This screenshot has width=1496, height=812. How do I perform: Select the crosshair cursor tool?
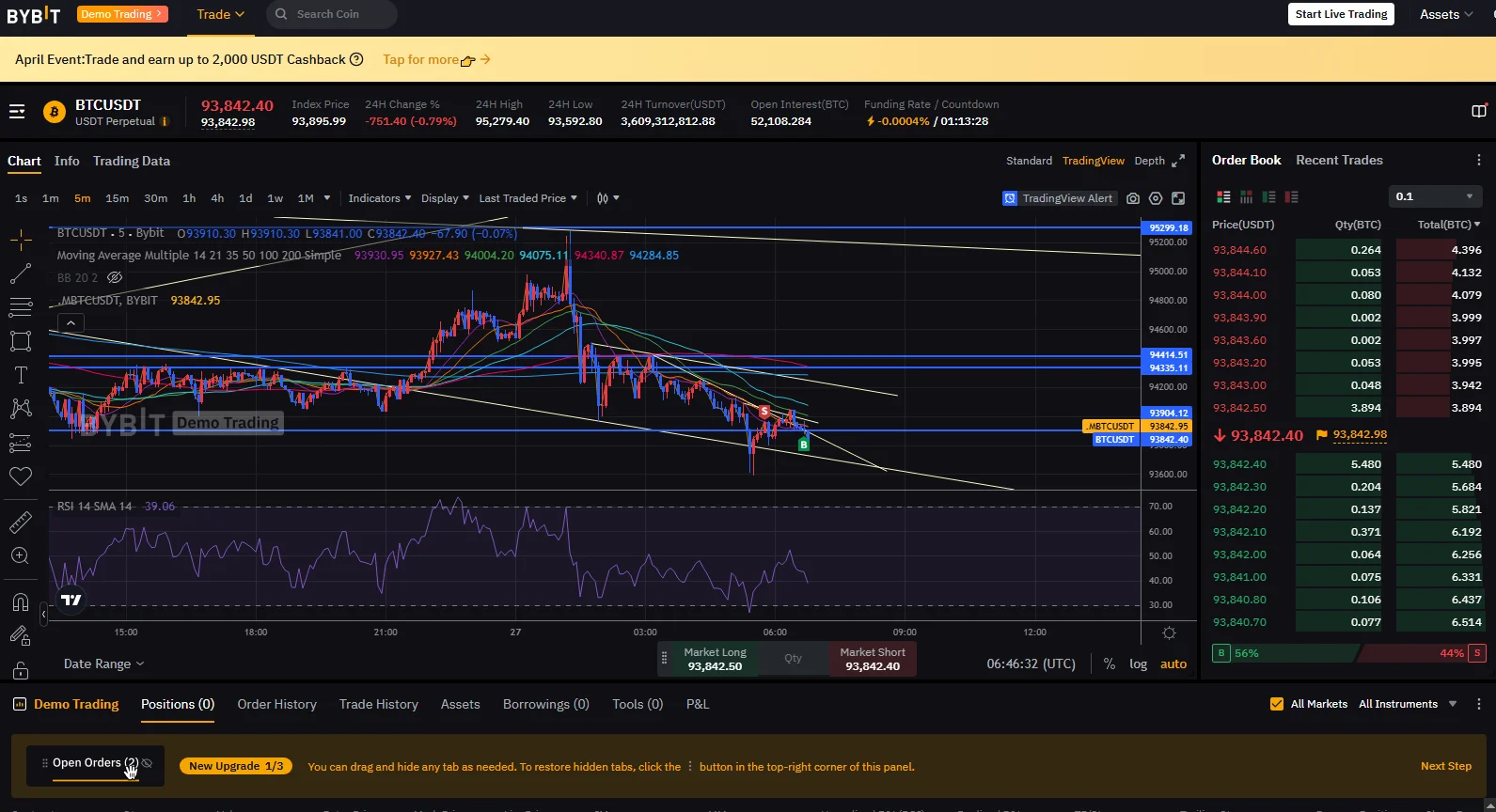pyautogui.click(x=21, y=240)
